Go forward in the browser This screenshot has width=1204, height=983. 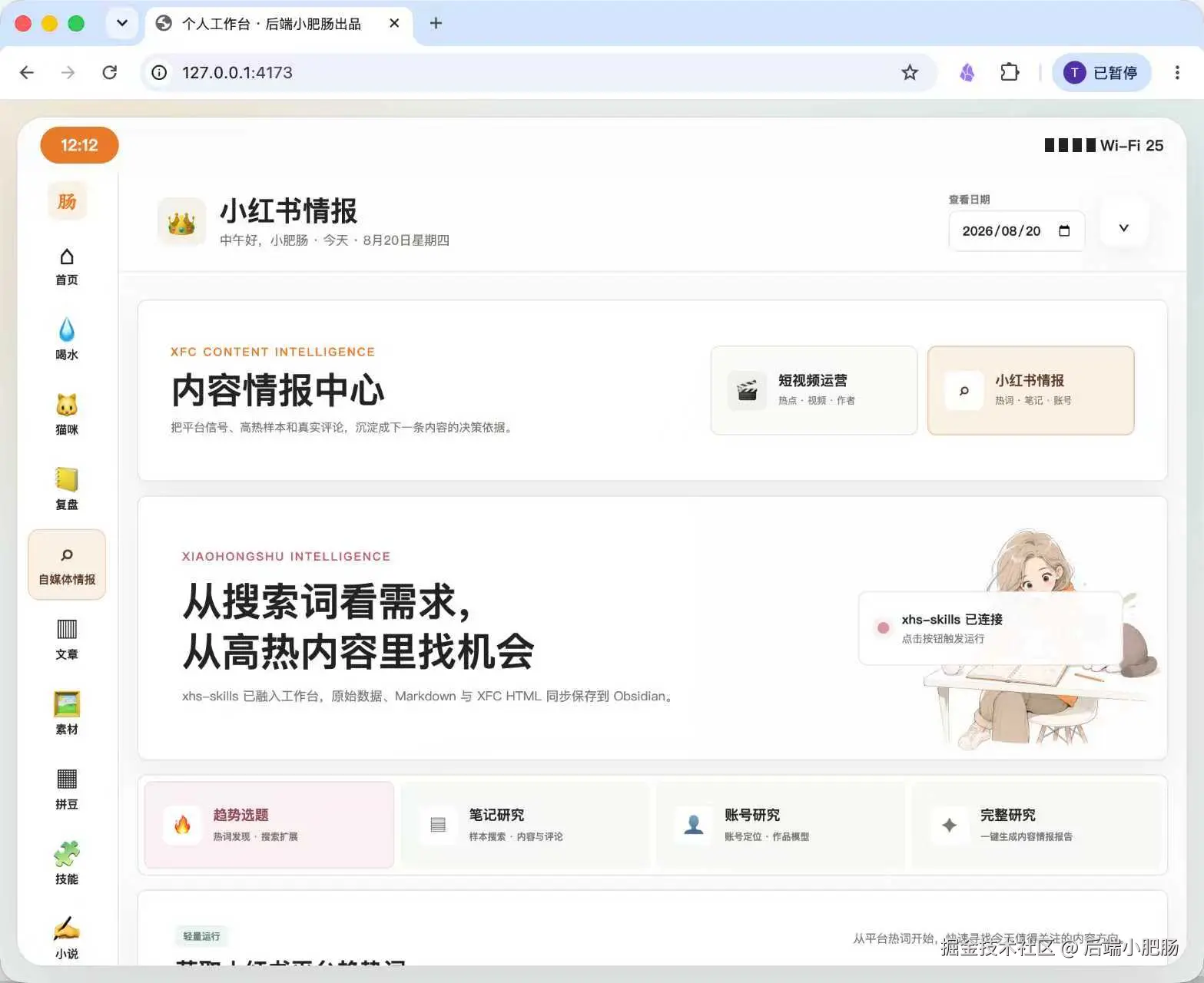click(x=68, y=72)
